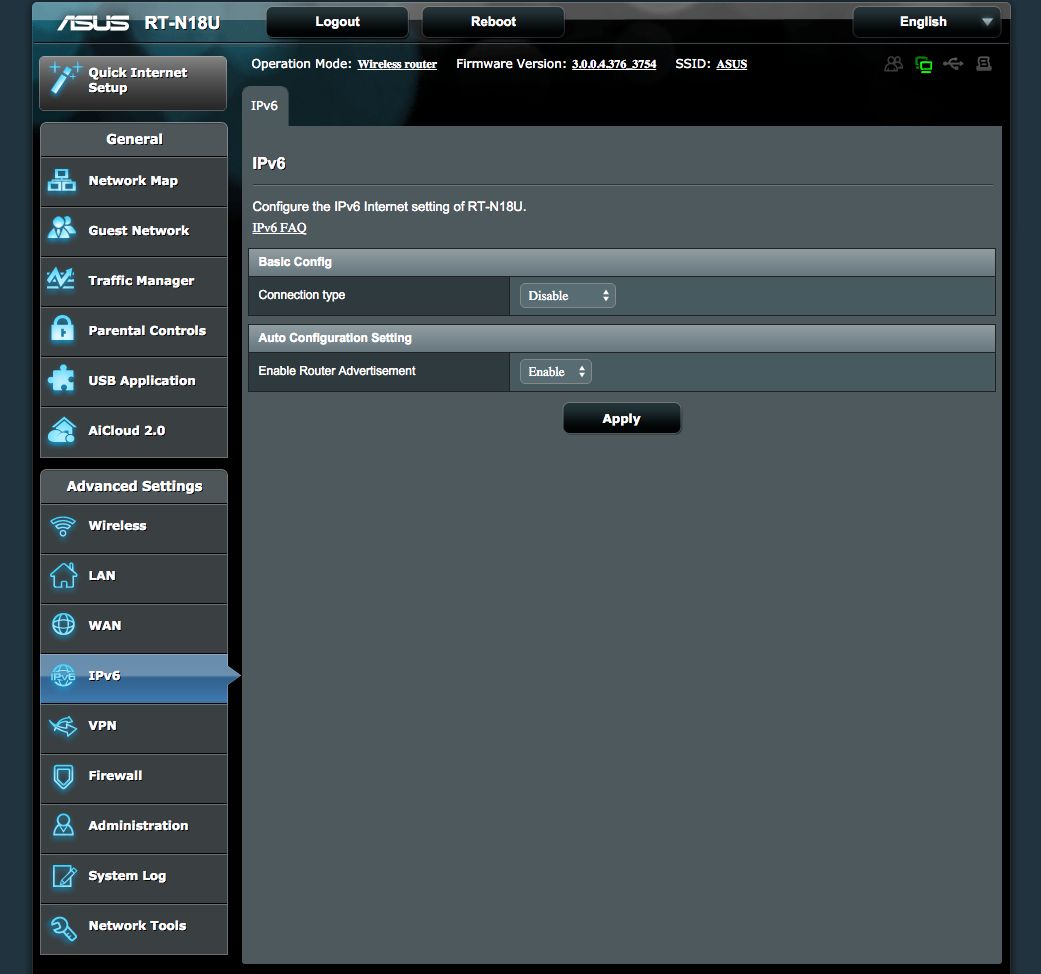
Task: Click the USB Application puzzle icon
Action: [62, 379]
